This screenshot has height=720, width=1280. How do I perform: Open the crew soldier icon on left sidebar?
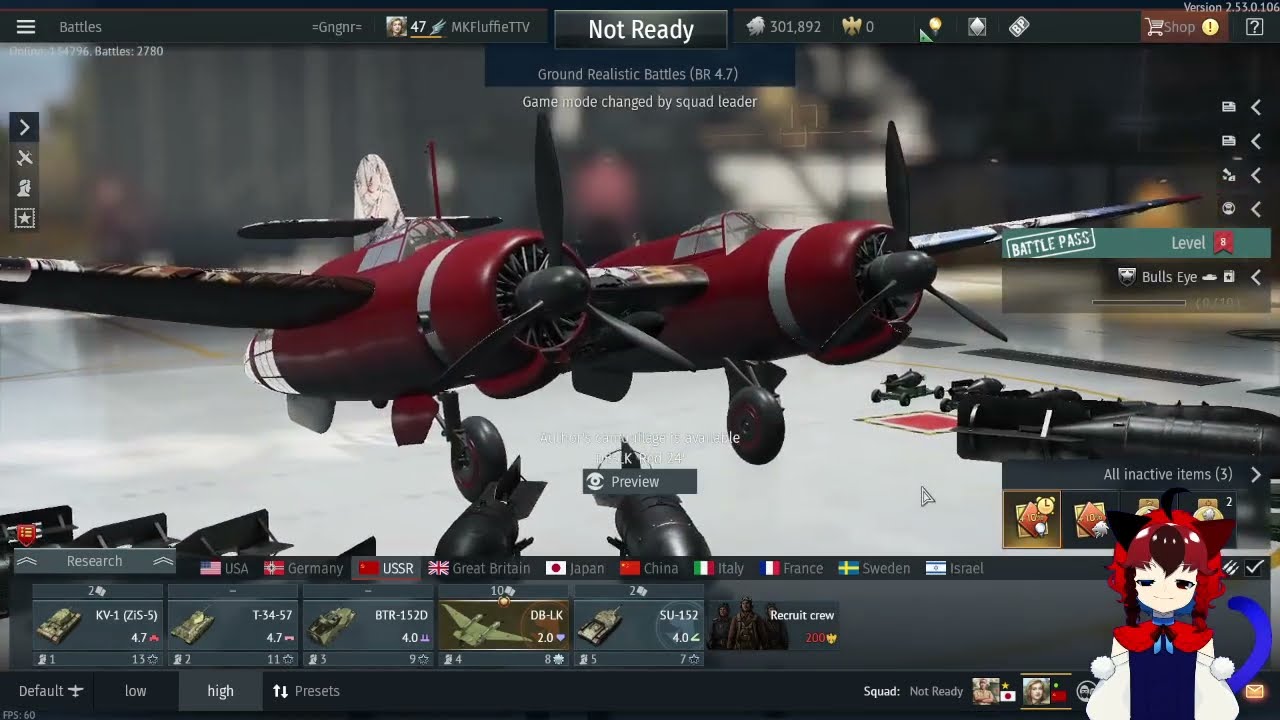point(25,188)
